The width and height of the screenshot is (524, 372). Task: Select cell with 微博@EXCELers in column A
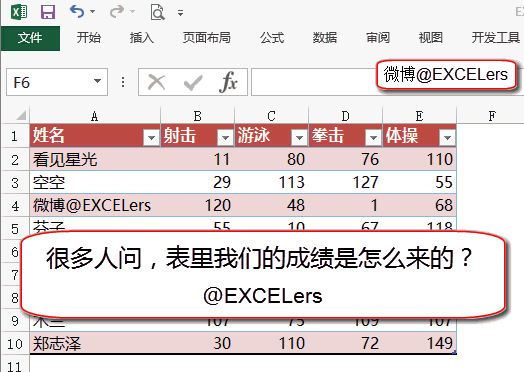pos(95,205)
